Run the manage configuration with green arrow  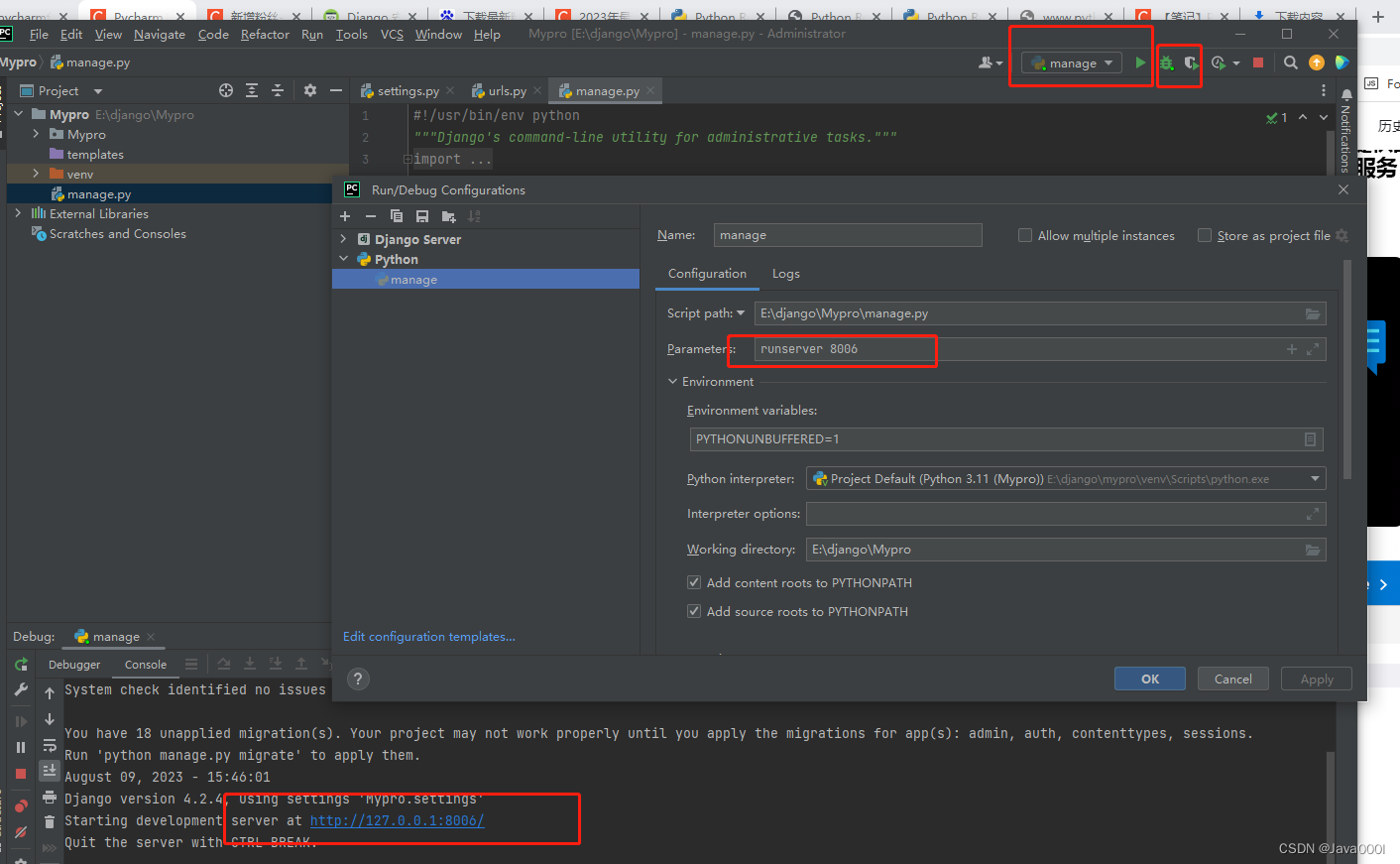pos(1140,62)
